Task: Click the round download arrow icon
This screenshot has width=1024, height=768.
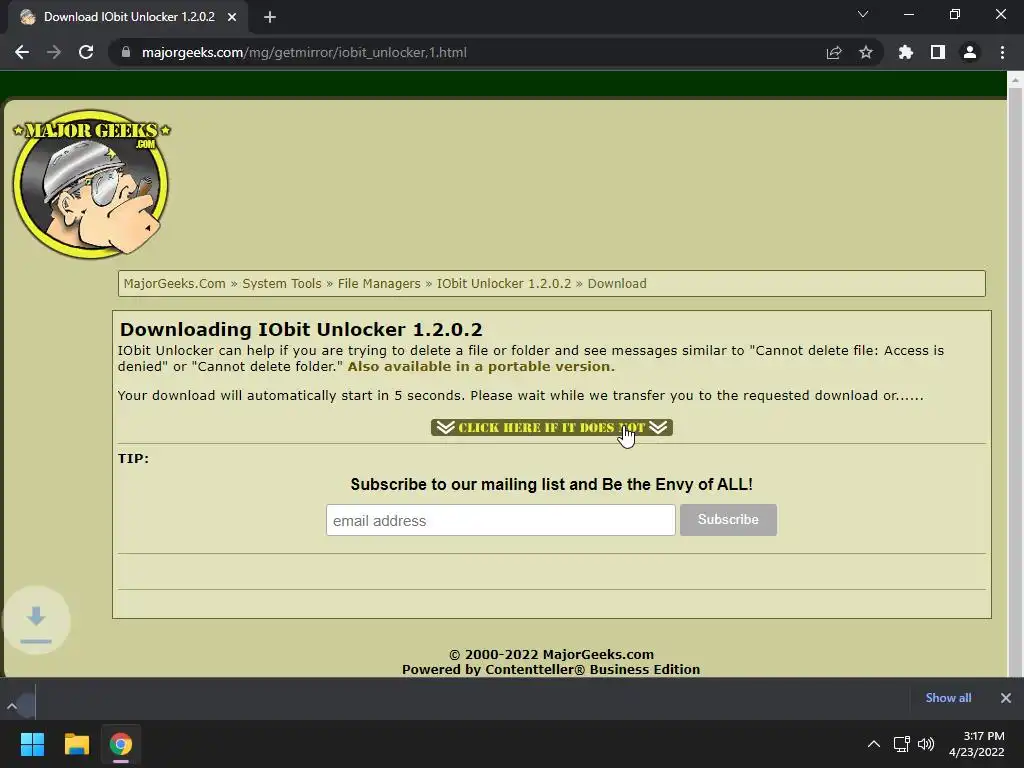Action: tap(36, 620)
